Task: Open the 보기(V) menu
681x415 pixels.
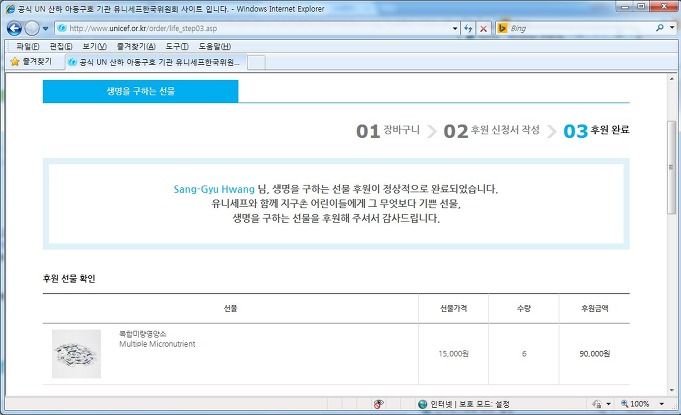Action: tap(94, 46)
